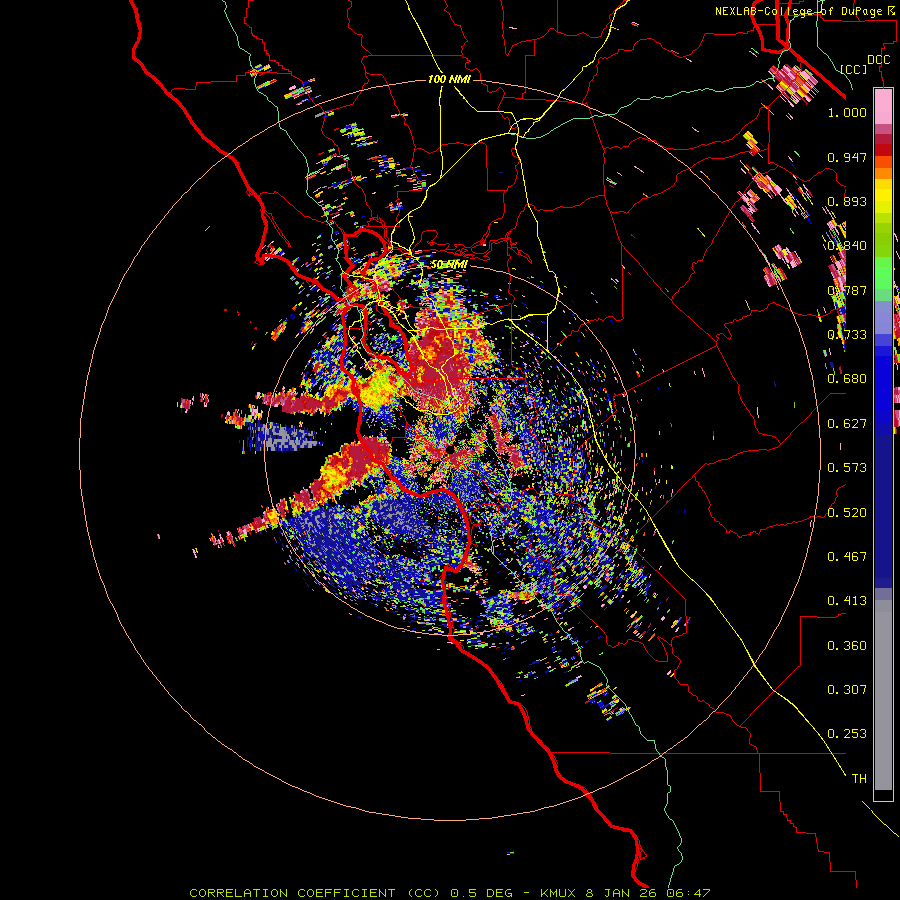
Task: Click the NEXLAB-College of DuPage credit text
Action: (x=804, y=11)
